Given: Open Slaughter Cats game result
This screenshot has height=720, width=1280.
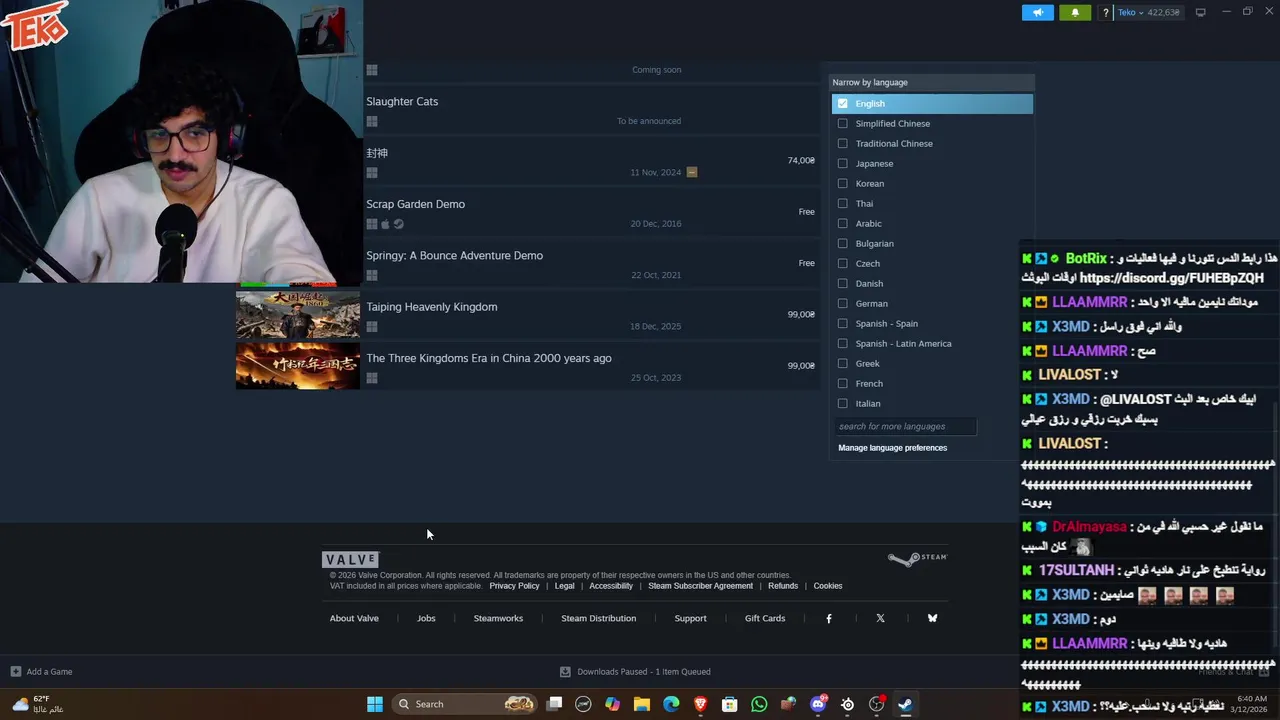Looking at the screenshot, I should click(402, 101).
